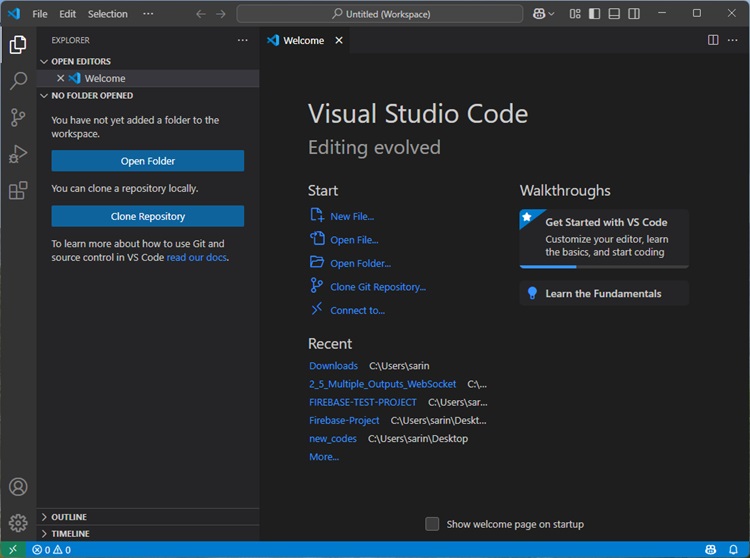
Task: Expand the Outline section
Action: pyautogui.click(x=44, y=517)
